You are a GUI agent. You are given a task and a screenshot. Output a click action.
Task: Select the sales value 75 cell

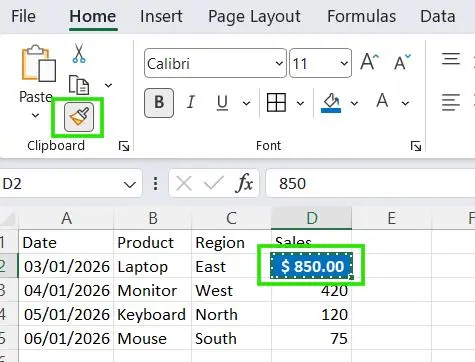[x=311, y=338]
